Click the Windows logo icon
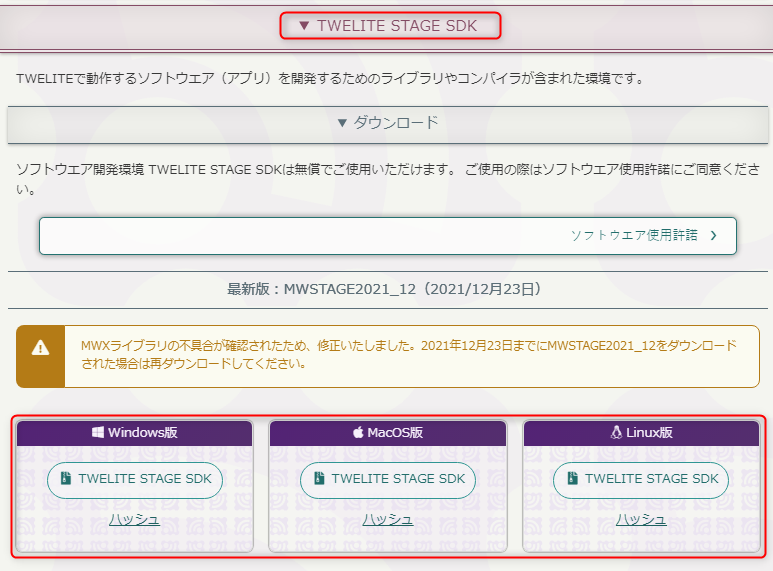 pos(98,432)
